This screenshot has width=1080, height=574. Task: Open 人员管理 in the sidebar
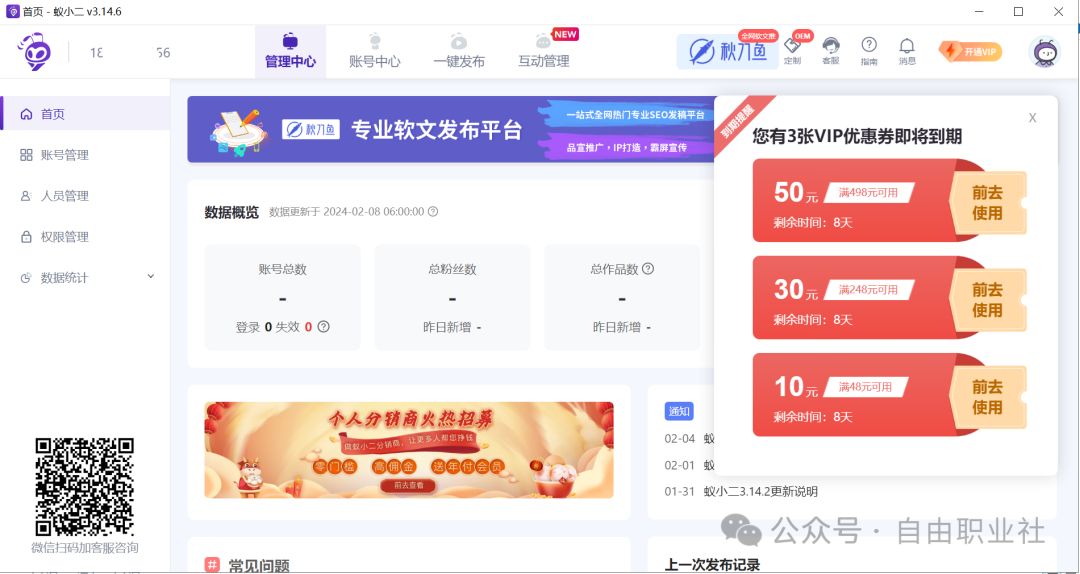coord(85,196)
